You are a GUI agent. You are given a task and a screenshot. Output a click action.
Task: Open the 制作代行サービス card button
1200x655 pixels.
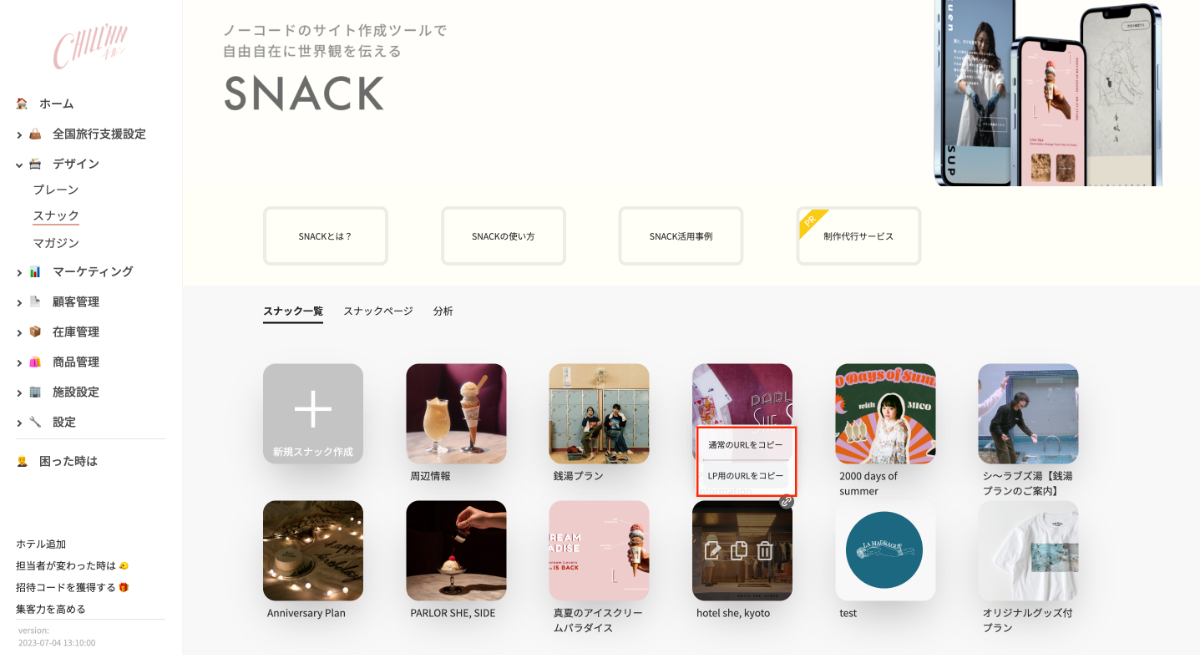point(858,236)
